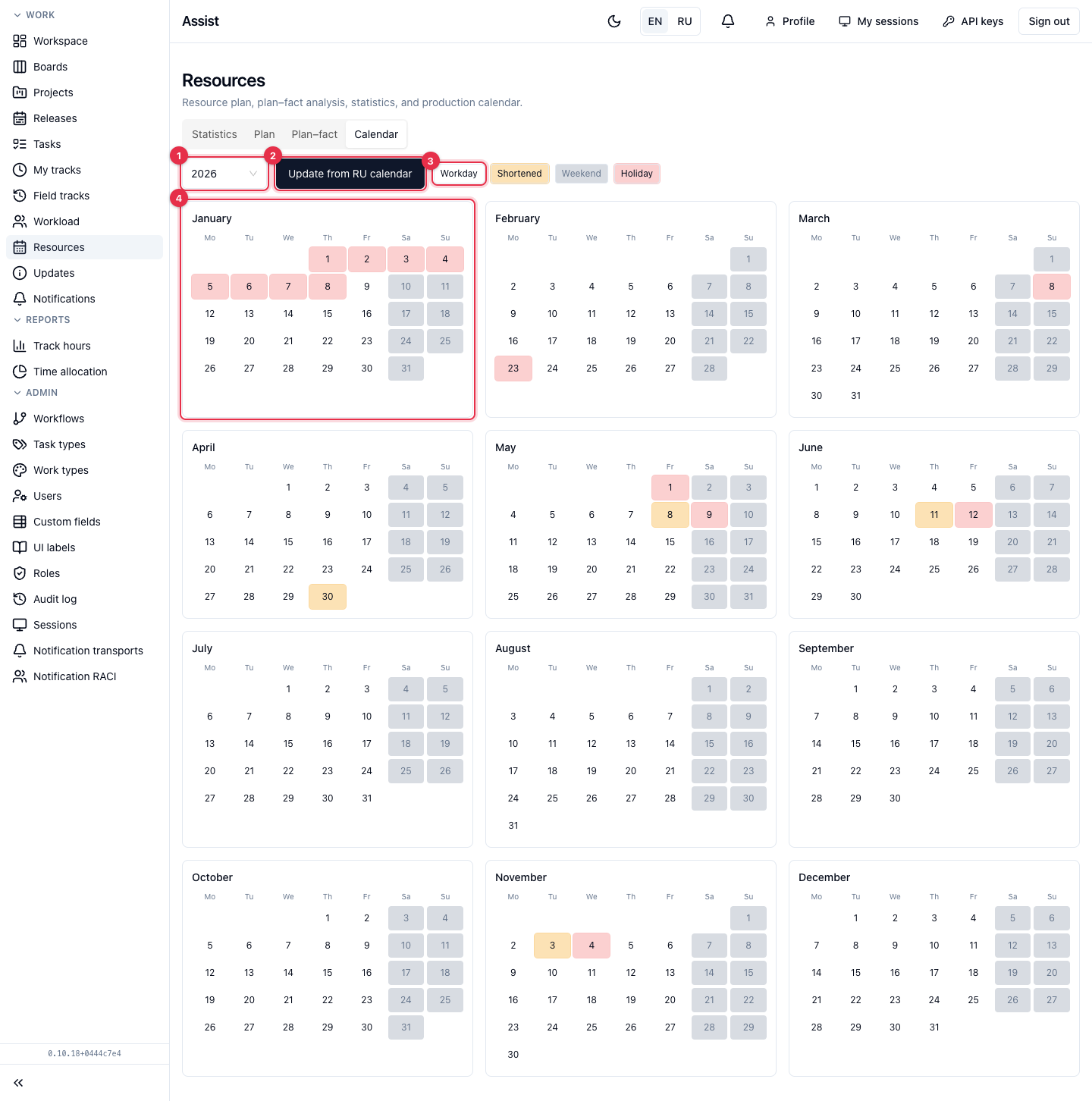Image resolution: width=1092 pixels, height=1101 pixels.
Task: Open My sessions in the header
Action: tap(879, 21)
